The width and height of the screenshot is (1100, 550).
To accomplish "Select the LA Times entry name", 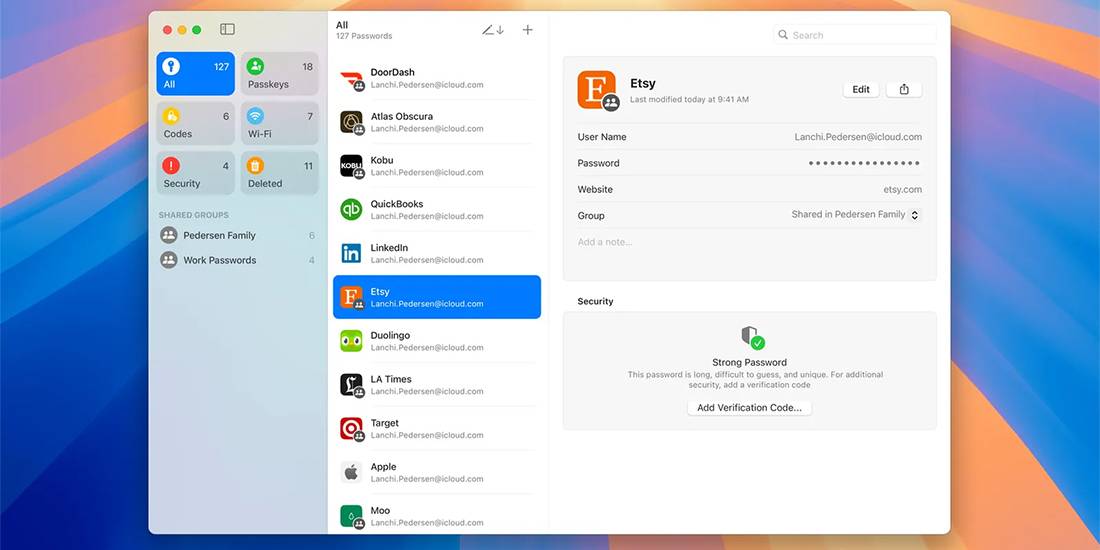I will coord(391,379).
